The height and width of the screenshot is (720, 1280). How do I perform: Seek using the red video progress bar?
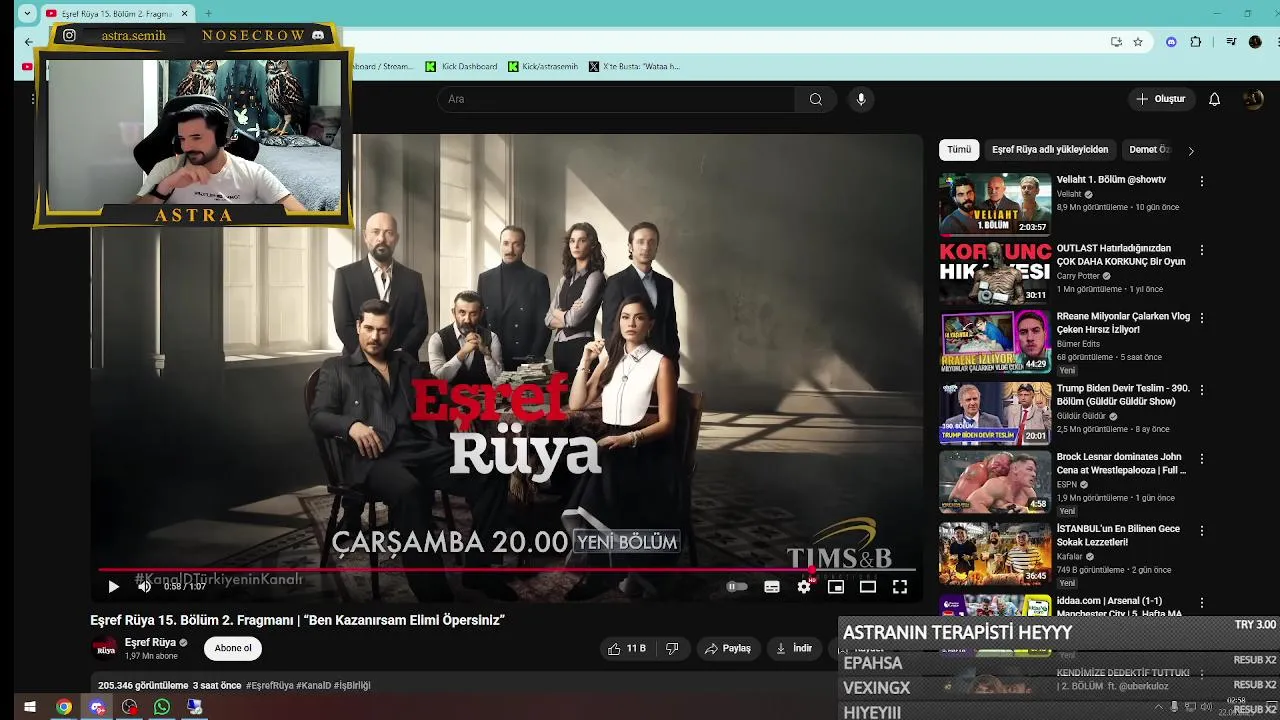[507, 570]
